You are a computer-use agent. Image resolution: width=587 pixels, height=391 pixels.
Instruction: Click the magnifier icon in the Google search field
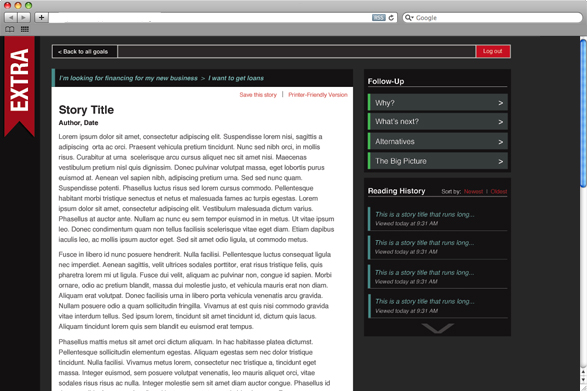coord(408,18)
